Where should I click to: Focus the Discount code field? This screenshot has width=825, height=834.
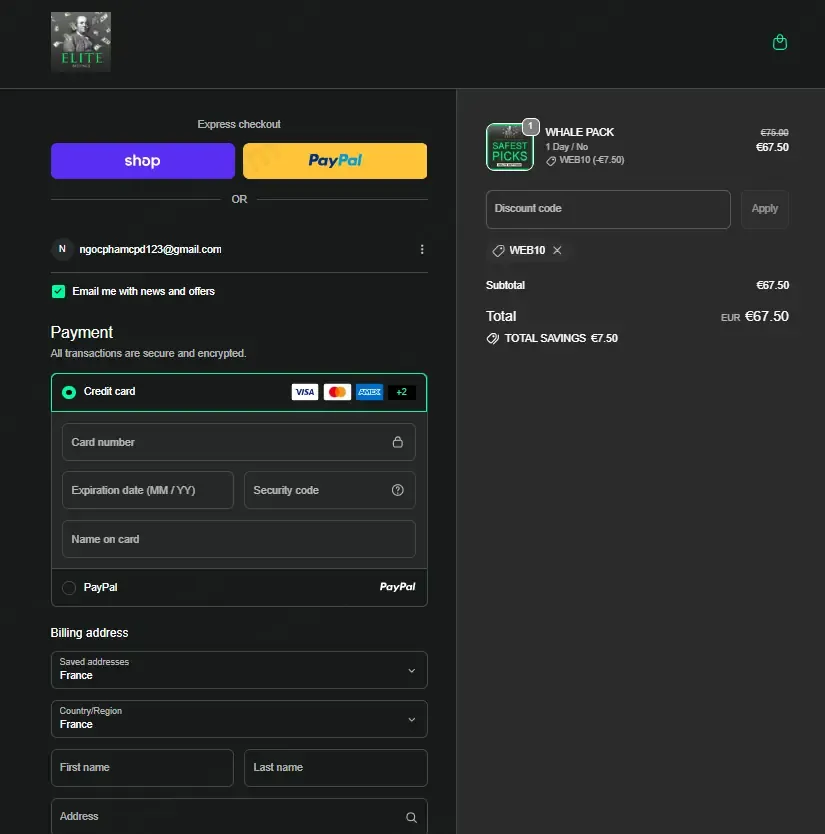click(608, 209)
